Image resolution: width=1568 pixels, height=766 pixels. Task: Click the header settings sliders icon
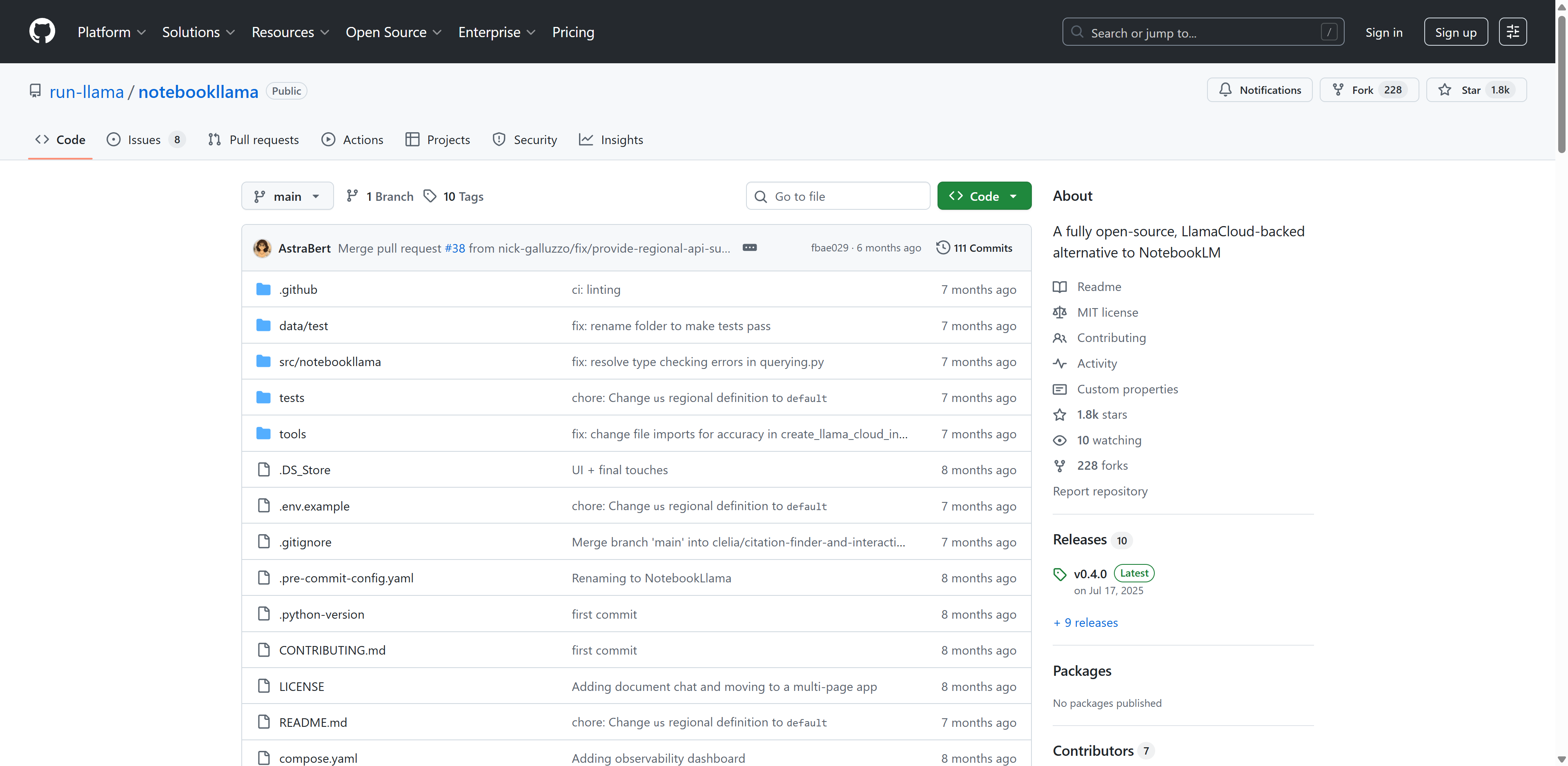click(x=1512, y=32)
